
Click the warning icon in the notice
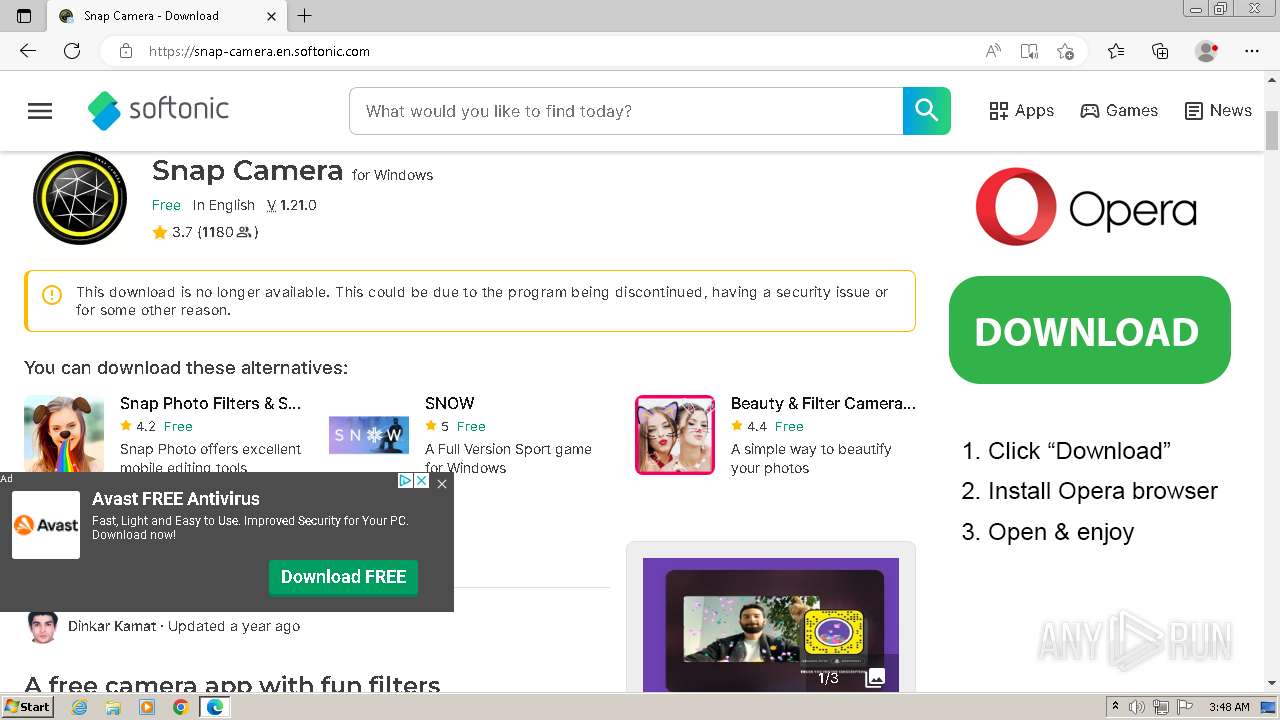point(52,295)
